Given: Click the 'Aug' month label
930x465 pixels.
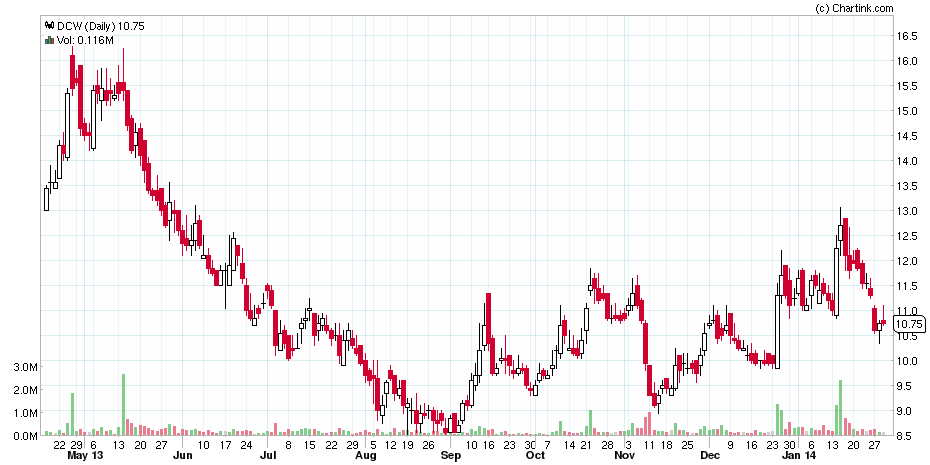Looking at the screenshot, I should (x=366, y=456).
